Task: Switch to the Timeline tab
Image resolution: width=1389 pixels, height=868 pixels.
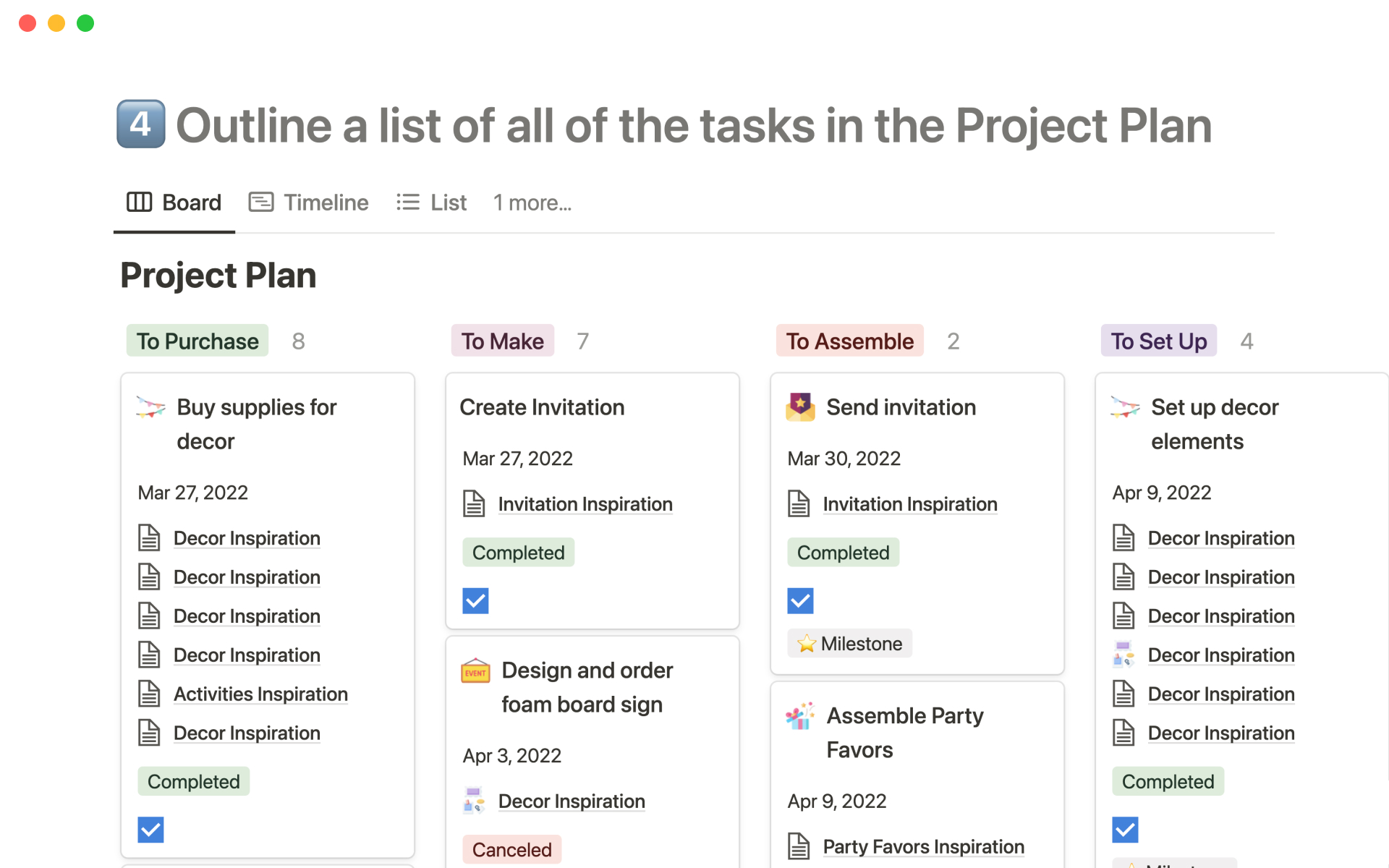Action: click(x=326, y=203)
